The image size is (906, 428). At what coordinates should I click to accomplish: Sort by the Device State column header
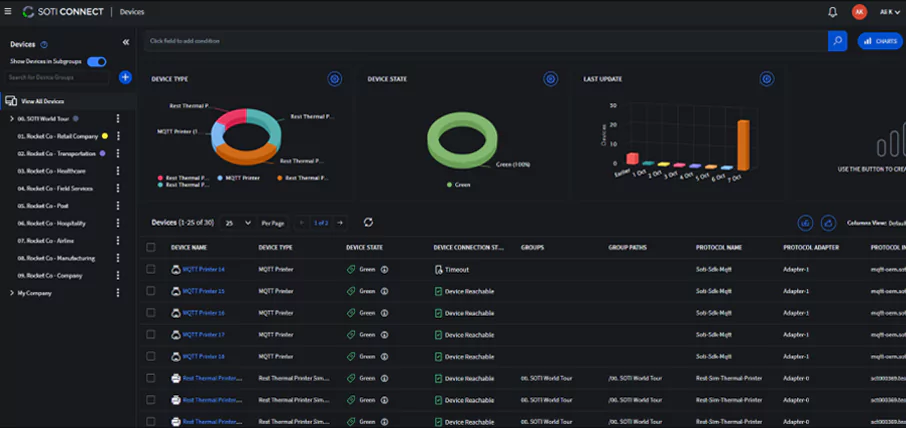coord(364,247)
